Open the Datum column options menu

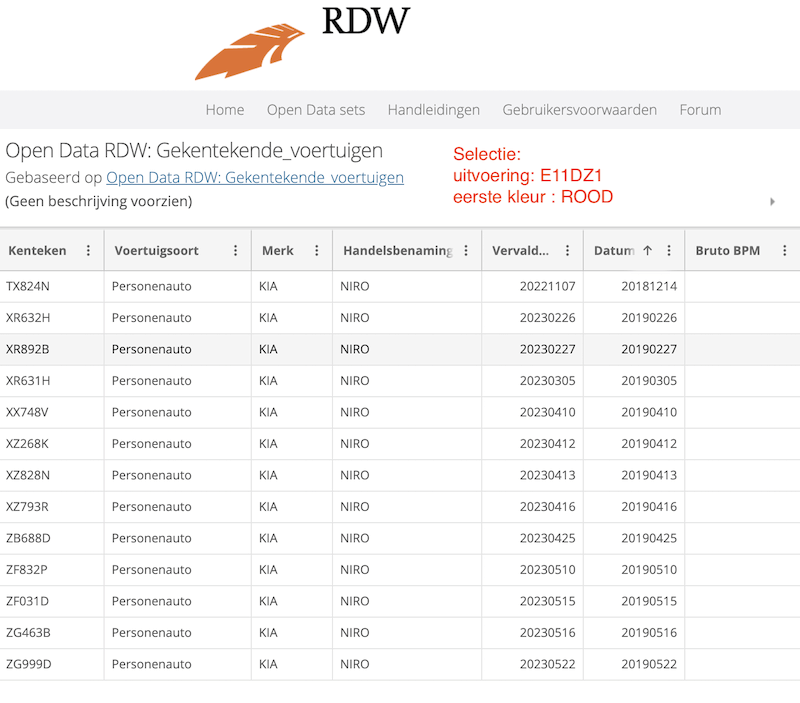tap(669, 250)
